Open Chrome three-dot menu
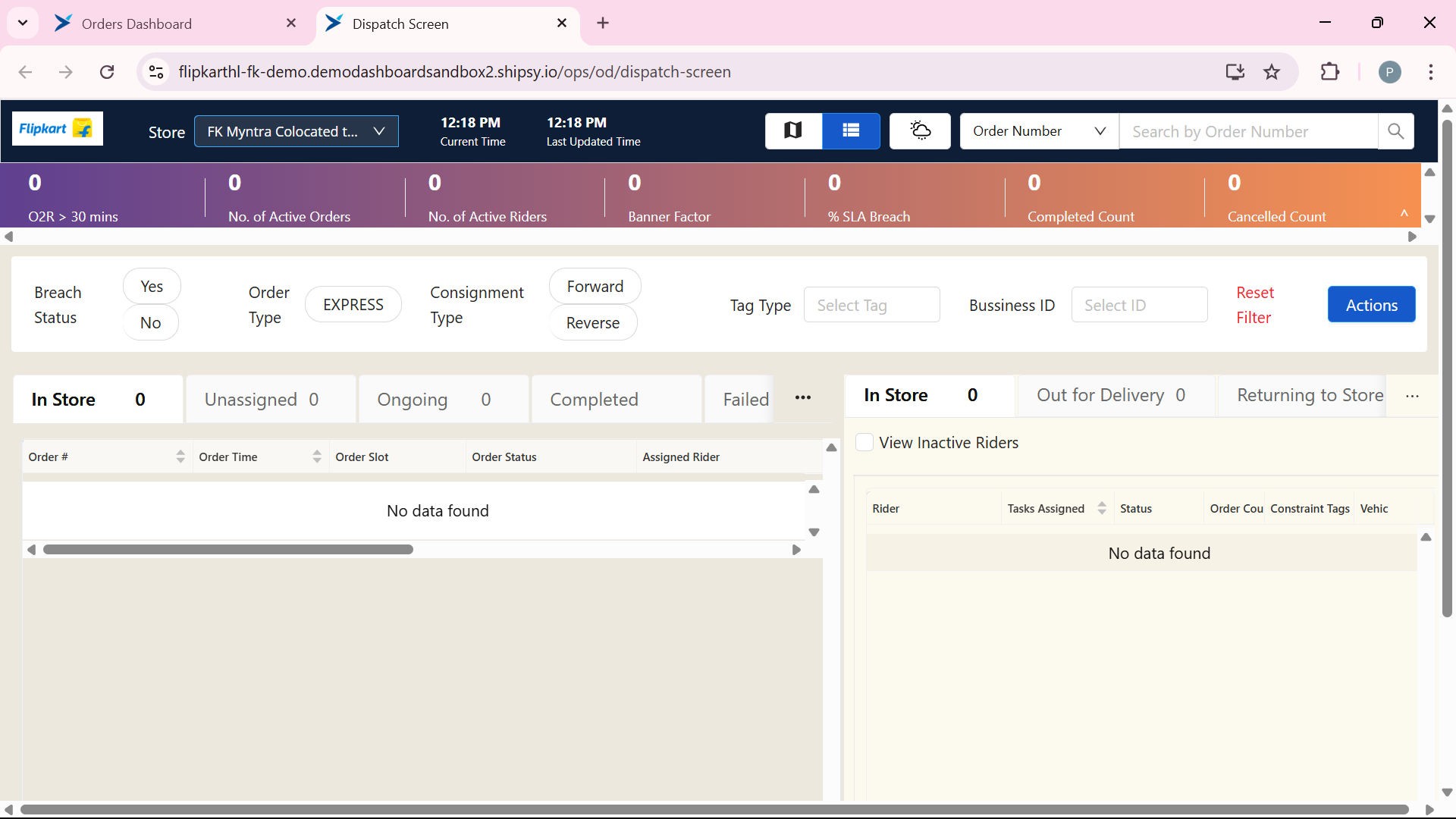Screen dimensions: 1456x819 click(1431, 72)
